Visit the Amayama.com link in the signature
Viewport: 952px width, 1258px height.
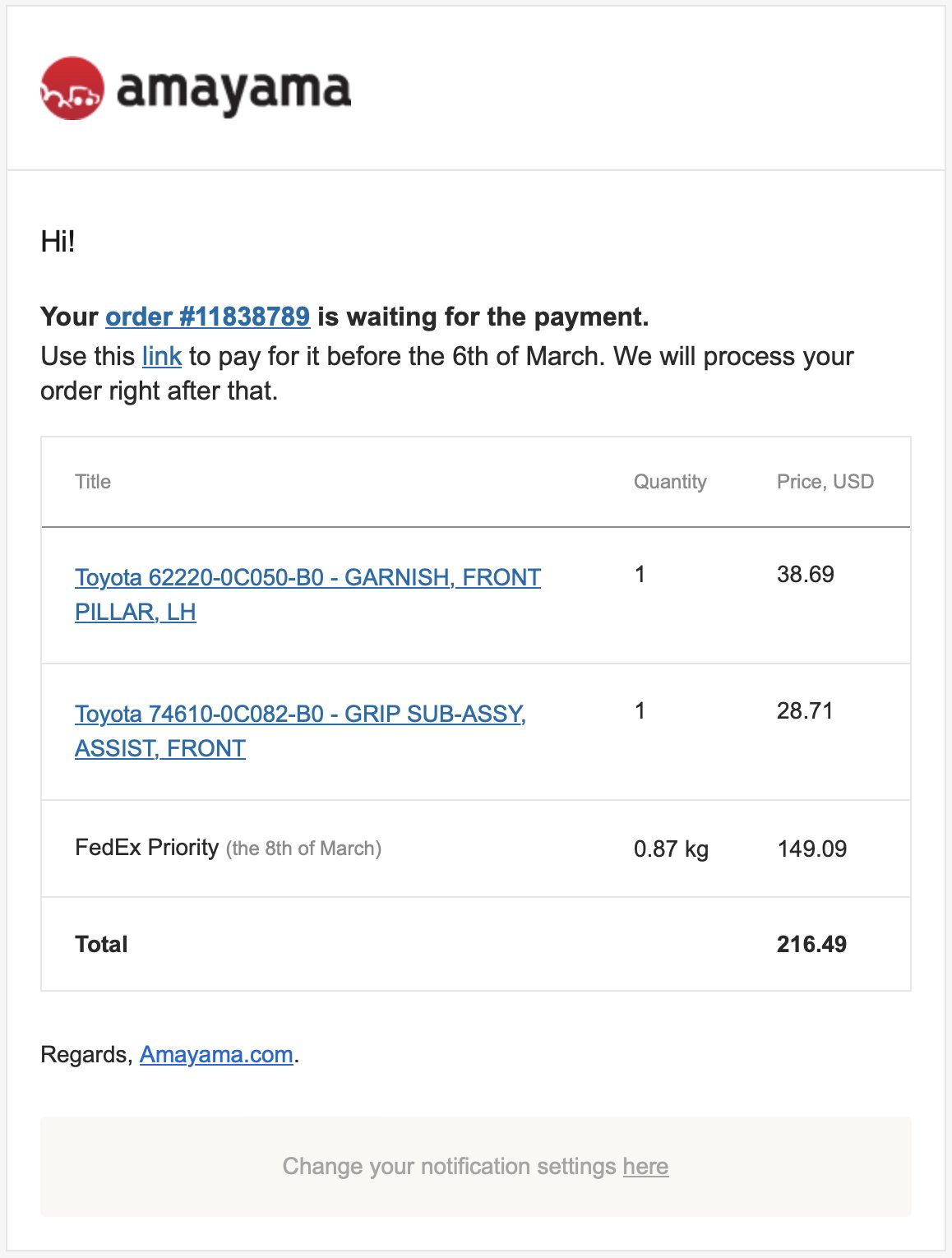216,1055
